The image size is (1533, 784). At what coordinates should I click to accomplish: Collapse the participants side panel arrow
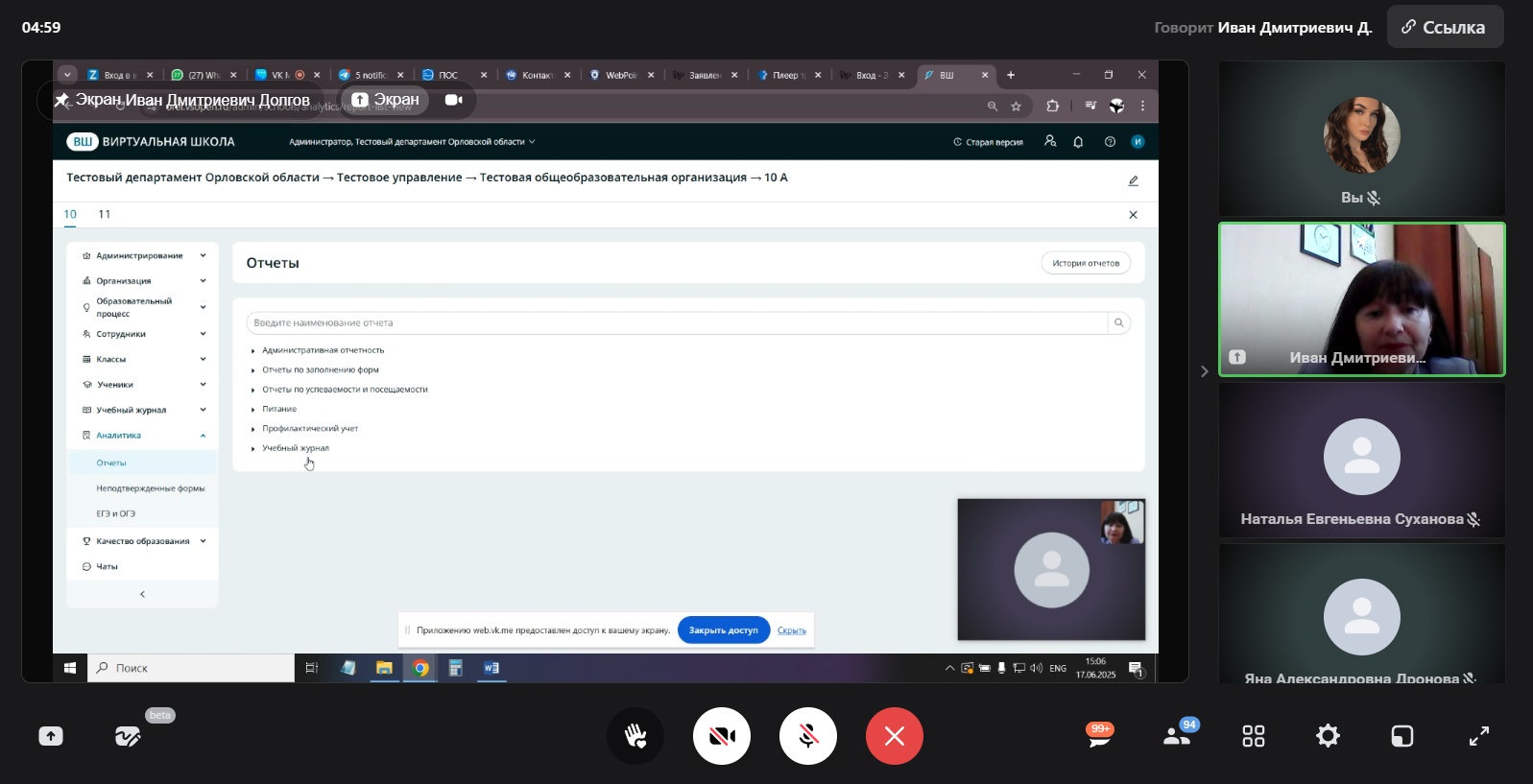pos(1204,371)
